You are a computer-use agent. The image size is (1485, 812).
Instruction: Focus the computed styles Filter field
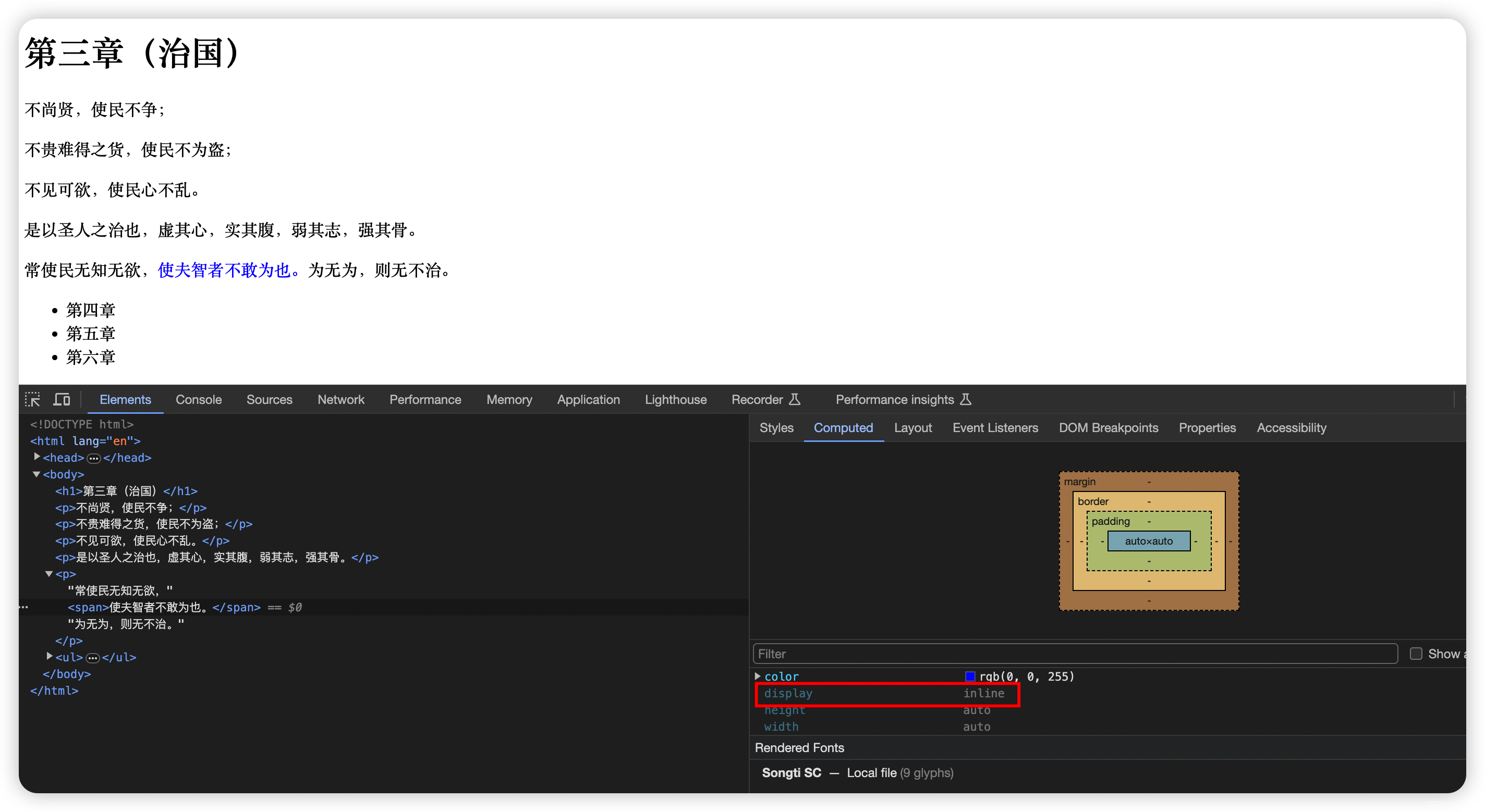coord(1075,654)
